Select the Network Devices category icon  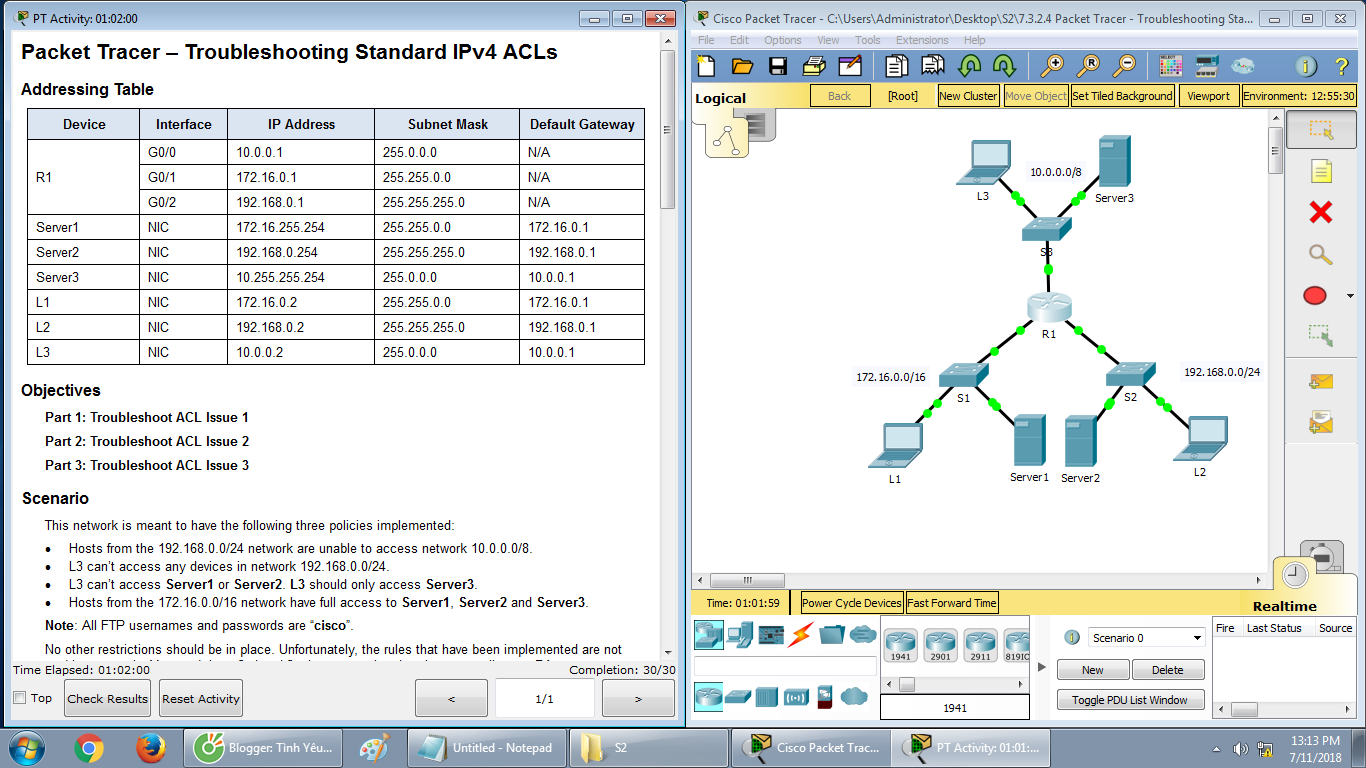click(709, 634)
